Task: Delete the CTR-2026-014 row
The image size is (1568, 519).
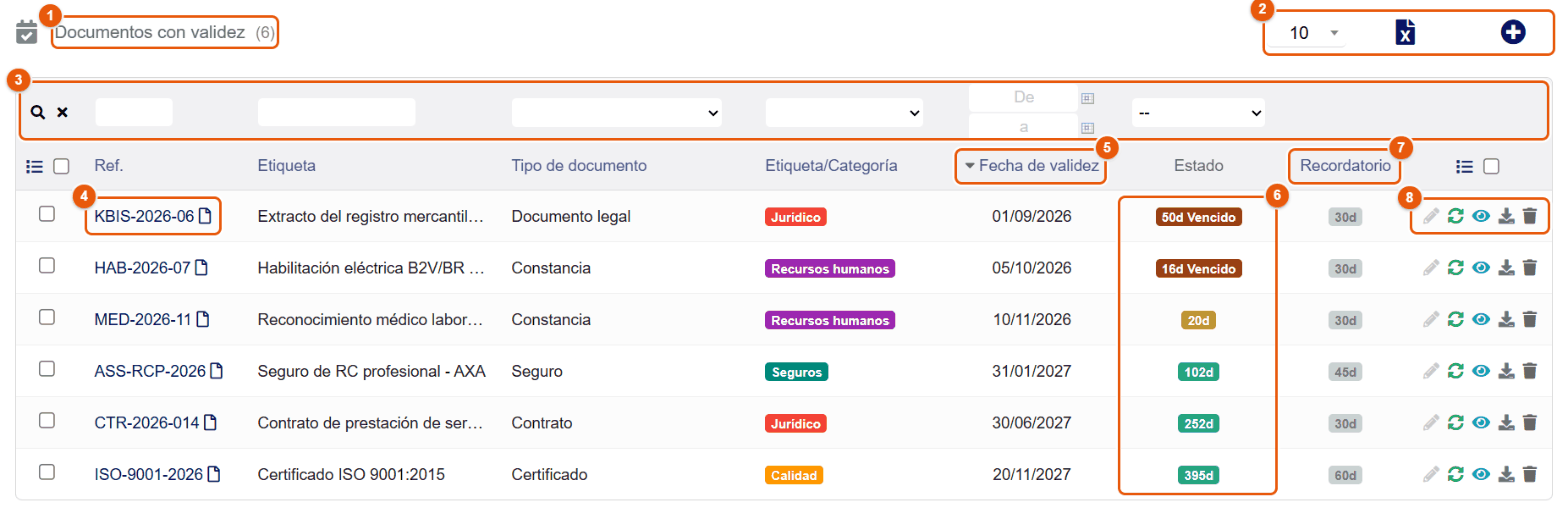Action: (x=1529, y=423)
